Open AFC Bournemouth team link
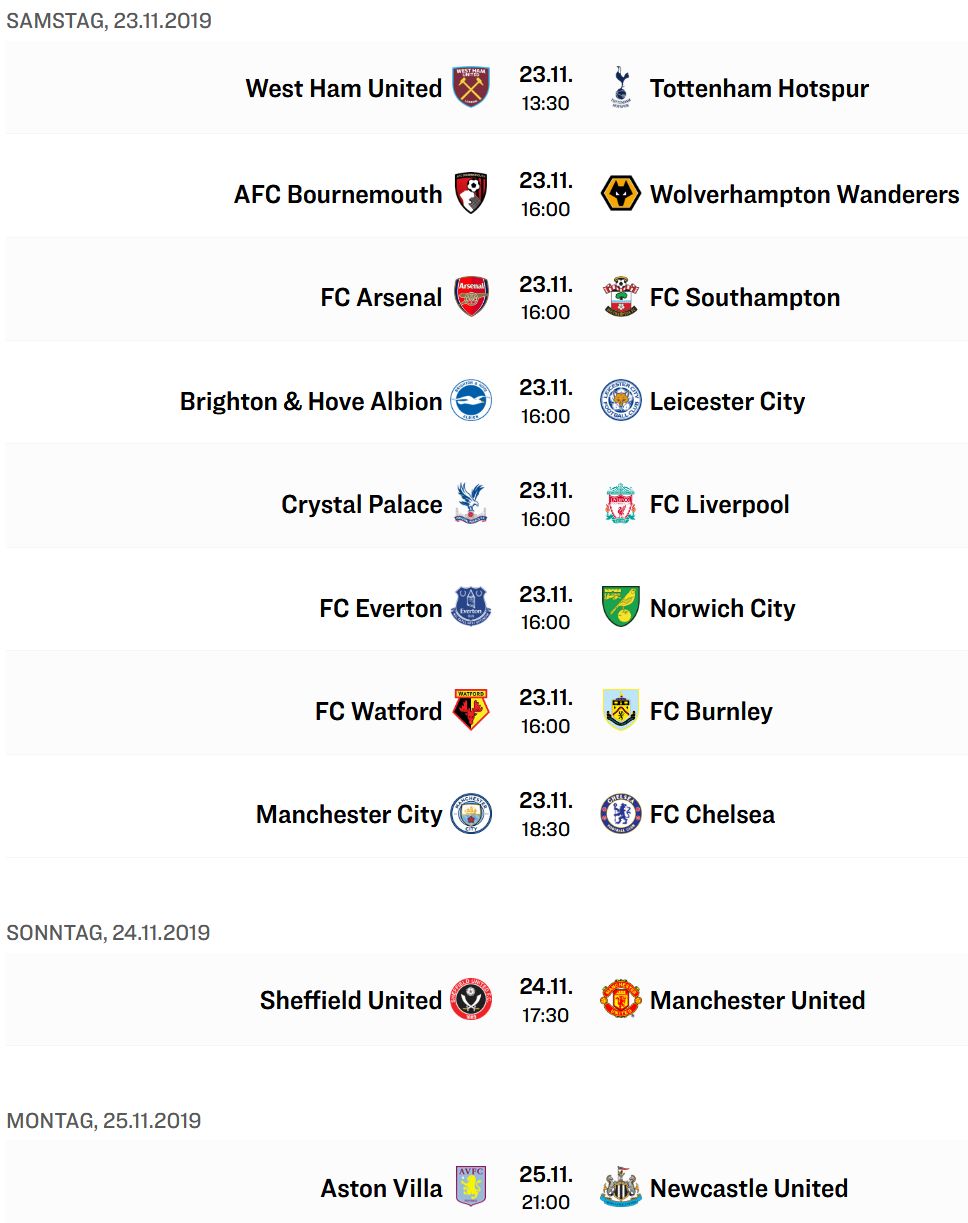Image resolution: width=968 pixels, height=1223 pixels. tap(338, 194)
